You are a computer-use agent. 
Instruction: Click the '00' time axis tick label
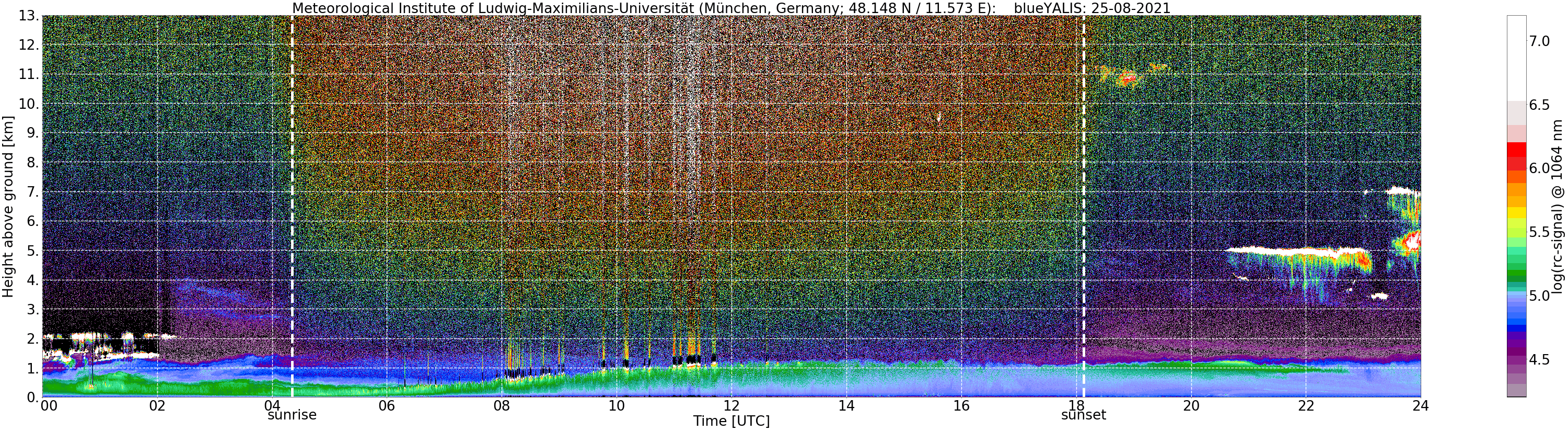(x=48, y=405)
